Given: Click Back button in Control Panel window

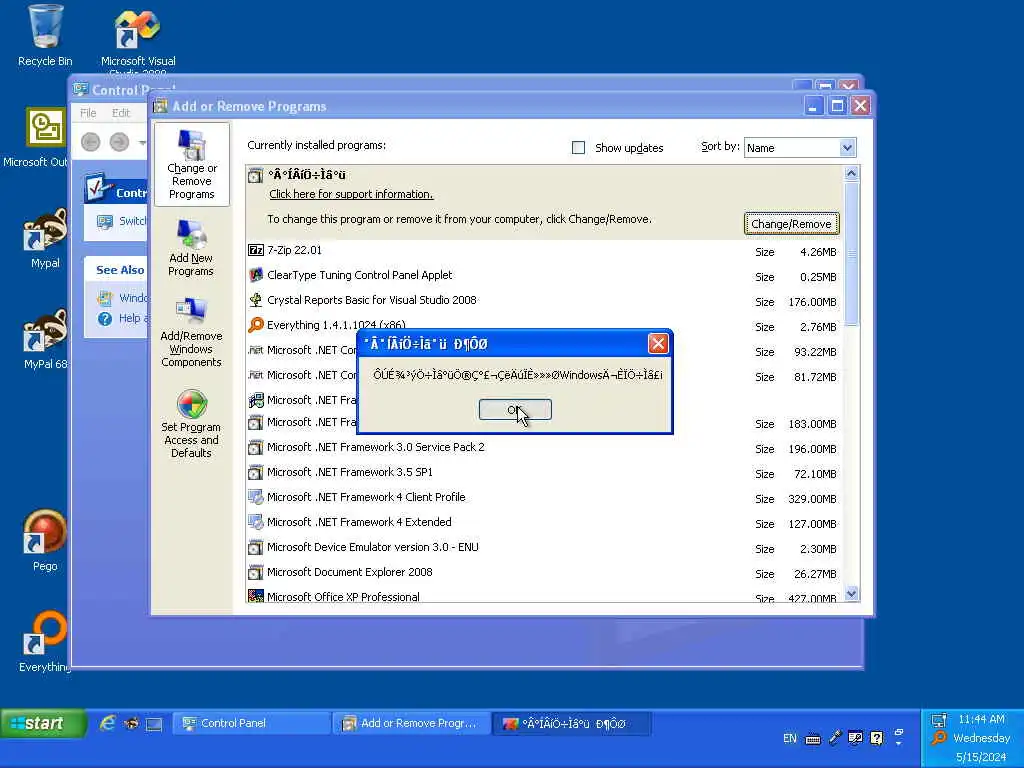Looking at the screenshot, I should click(91, 142).
